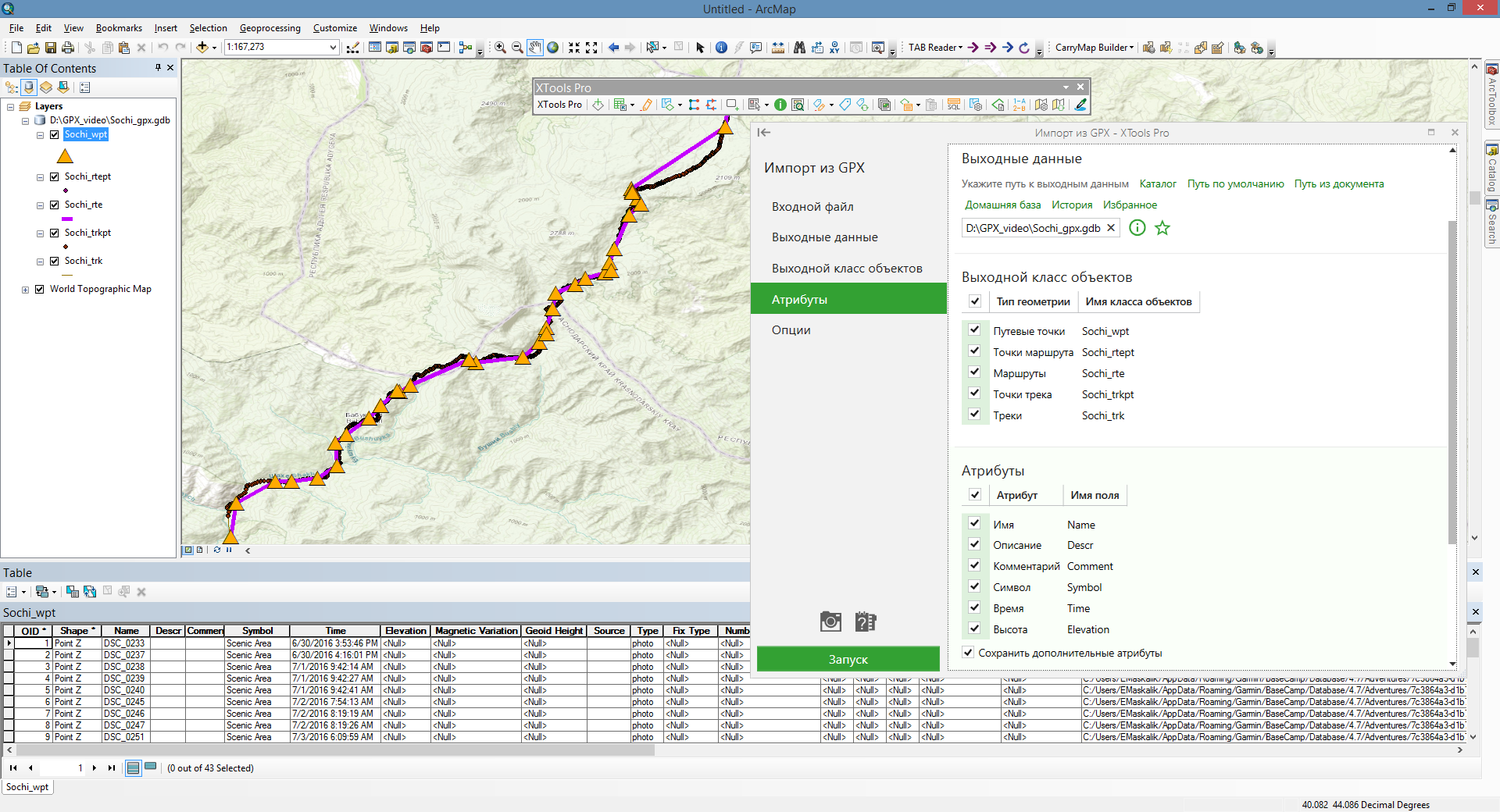
Task: Click the Путь по умолчанию link
Action: 1236,184
